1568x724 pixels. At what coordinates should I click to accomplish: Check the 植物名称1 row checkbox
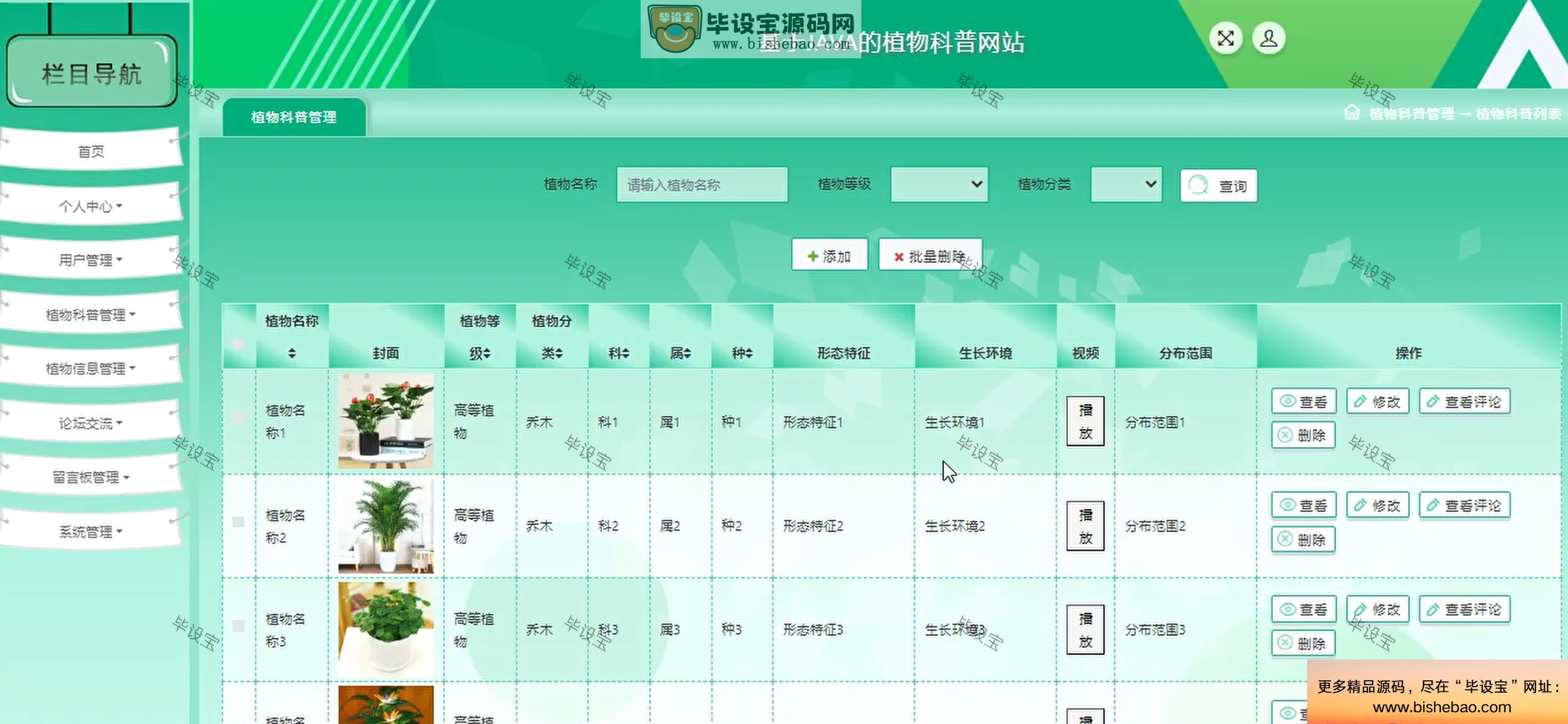pos(239,417)
